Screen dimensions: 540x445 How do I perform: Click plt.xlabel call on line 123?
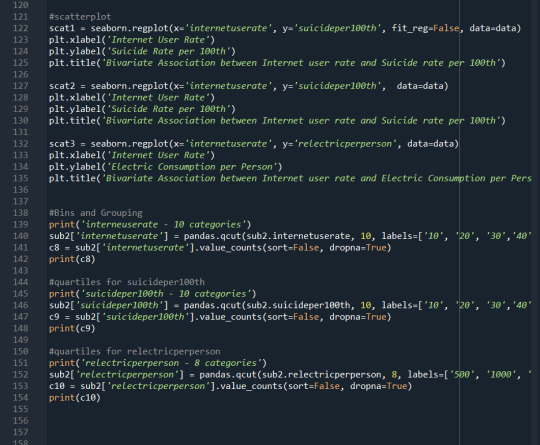coord(132,40)
